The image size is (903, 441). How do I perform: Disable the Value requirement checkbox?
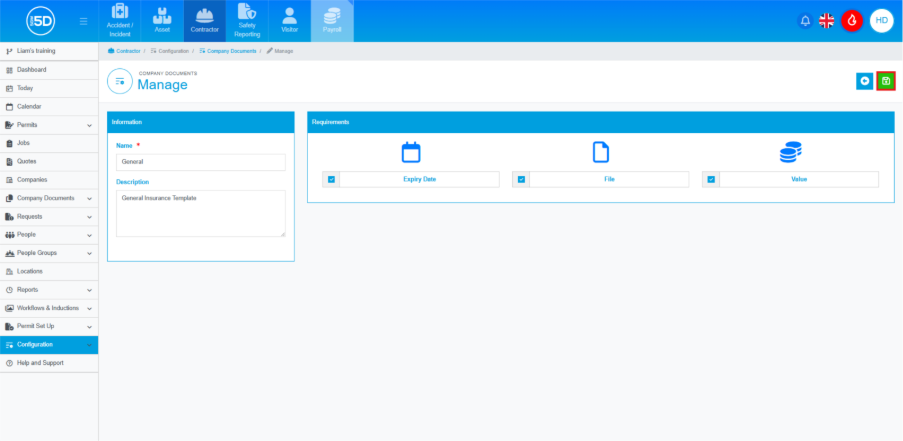tap(711, 179)
